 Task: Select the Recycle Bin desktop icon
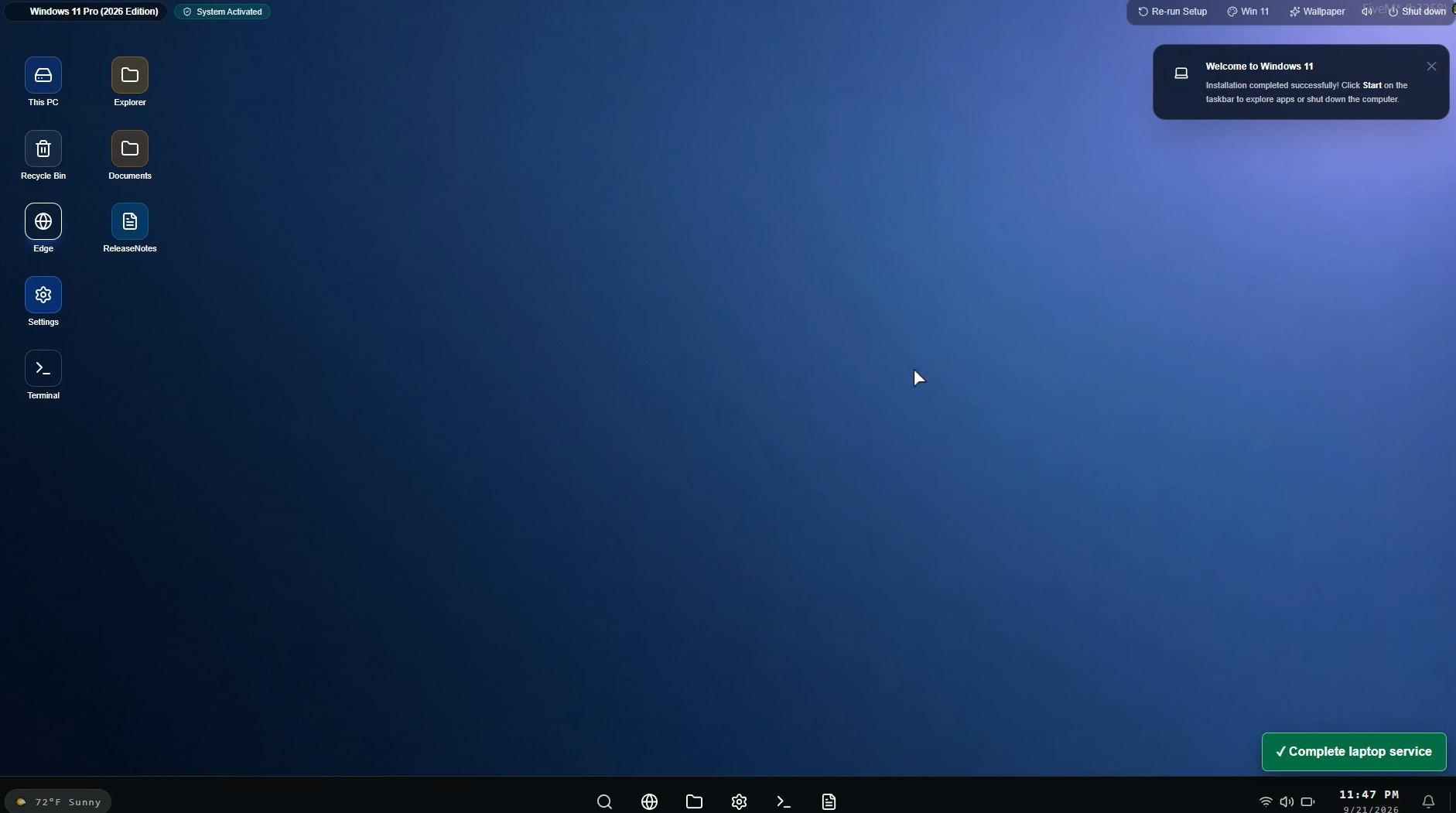(43, 155)
